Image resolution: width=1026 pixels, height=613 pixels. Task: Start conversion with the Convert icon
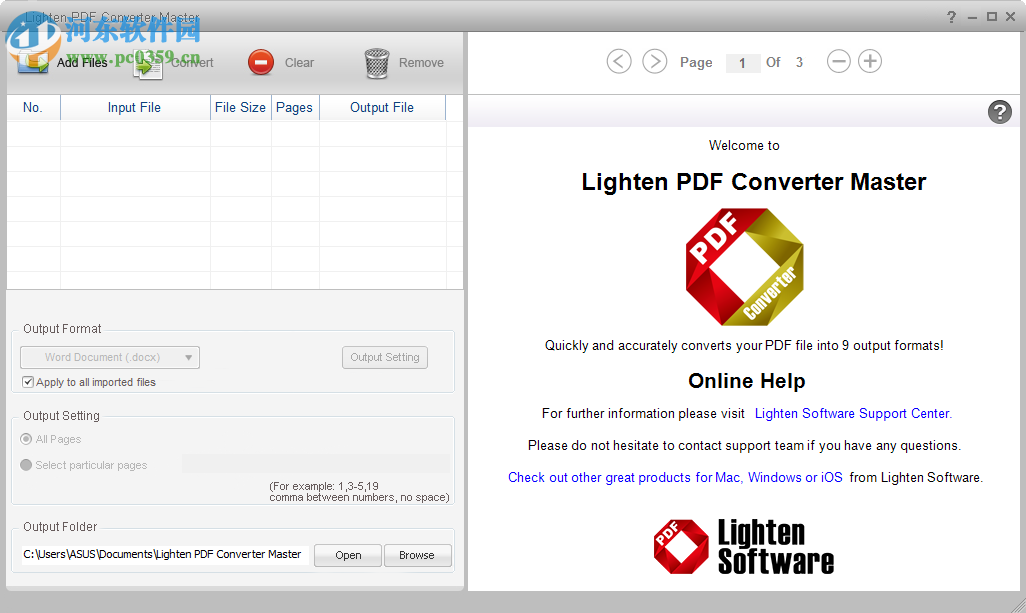click(146, 62)
